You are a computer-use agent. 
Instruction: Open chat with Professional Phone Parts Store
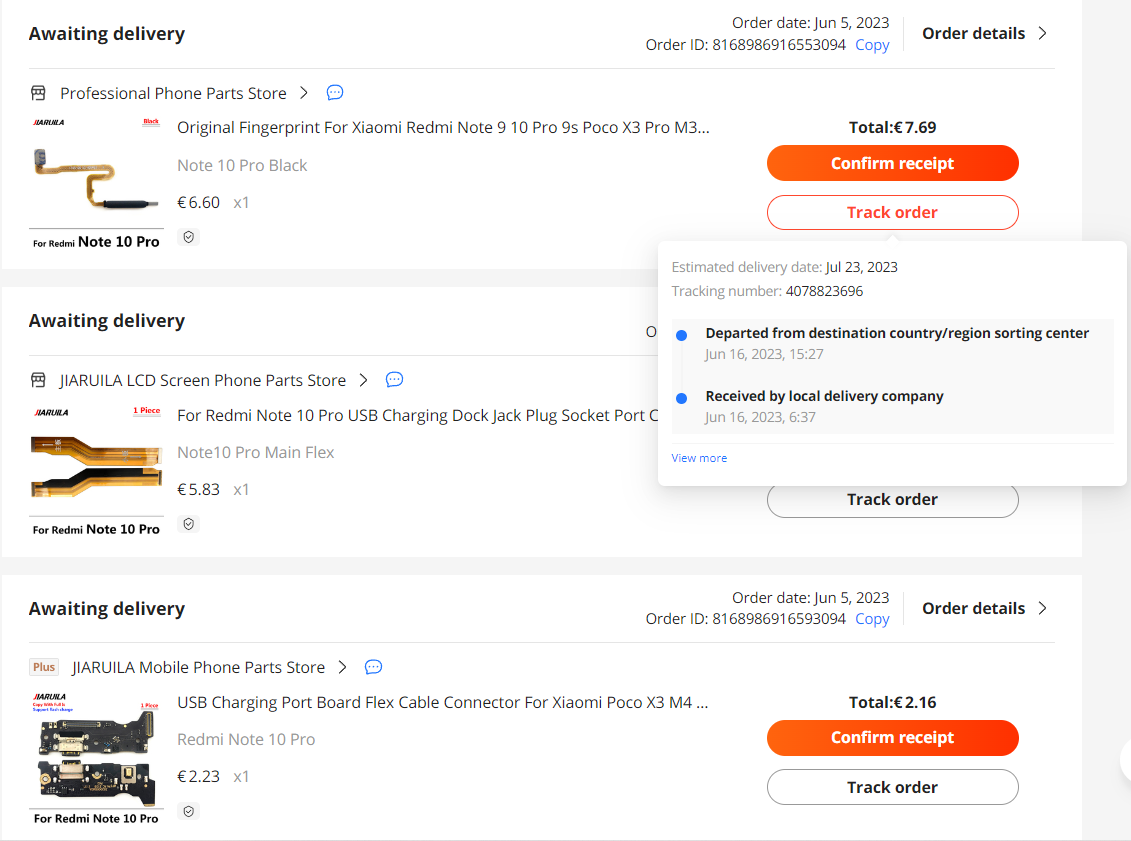pyautogui.click(x=335, y=92)
